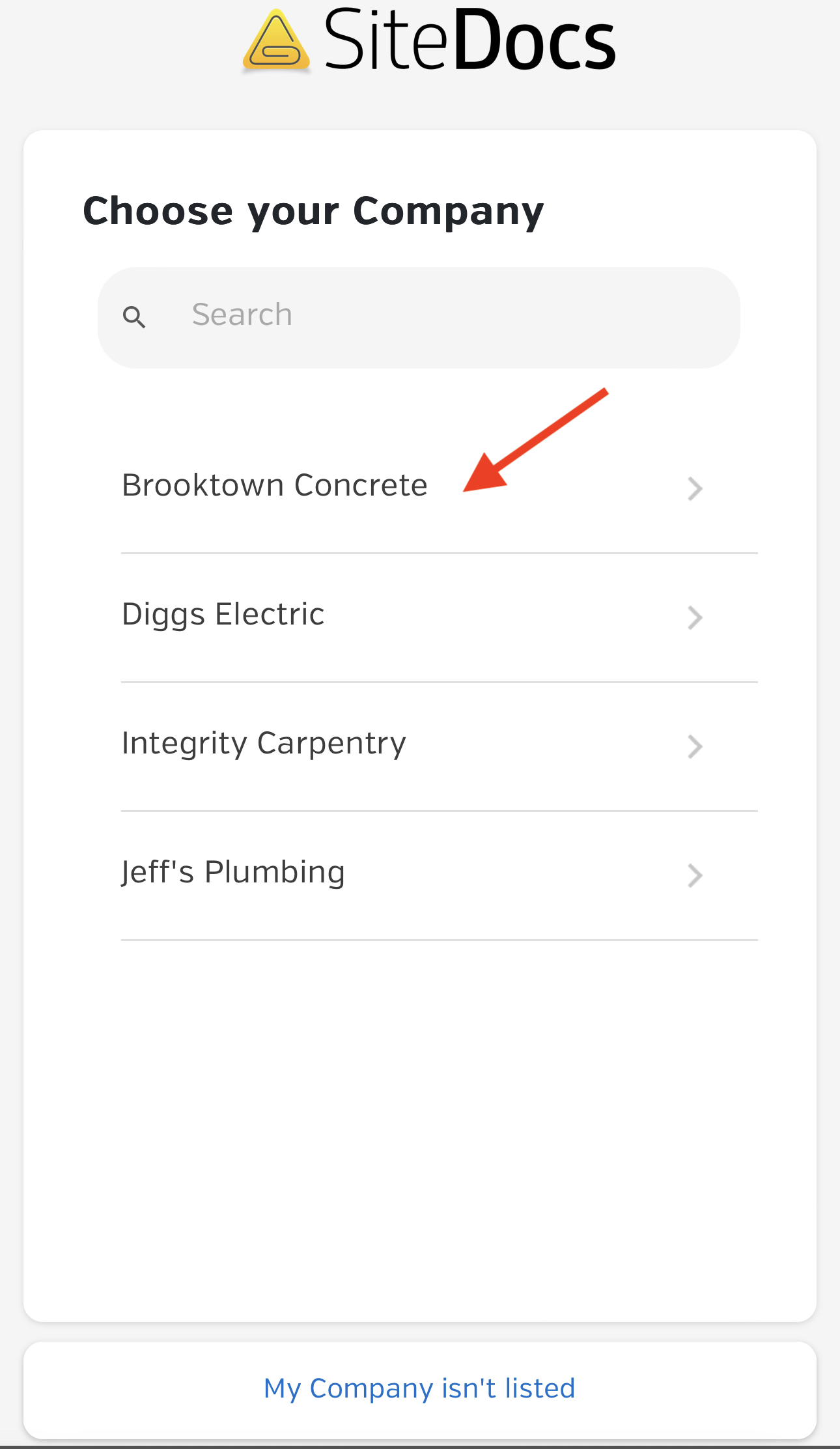The height and width of the screenshot is (1449, 840).
Task: Open Brooktown Concrete using its chevron arrow
Action: pos(695,488)
